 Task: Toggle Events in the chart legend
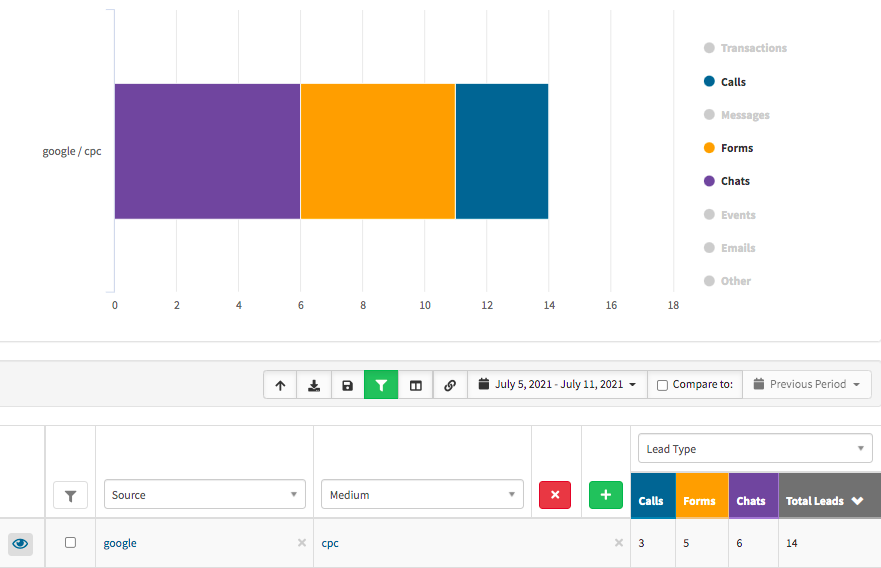coord(730,215)
